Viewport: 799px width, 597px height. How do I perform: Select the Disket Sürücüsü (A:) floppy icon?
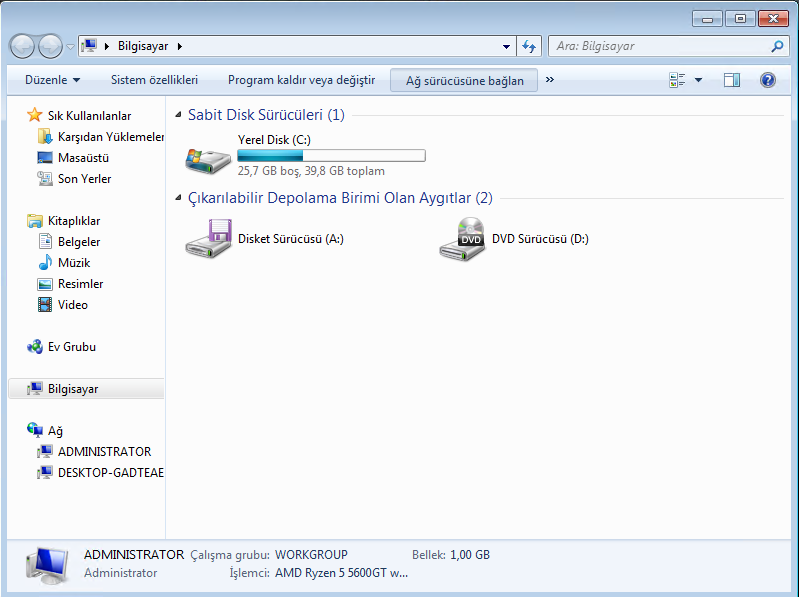(x=208, y=238)
